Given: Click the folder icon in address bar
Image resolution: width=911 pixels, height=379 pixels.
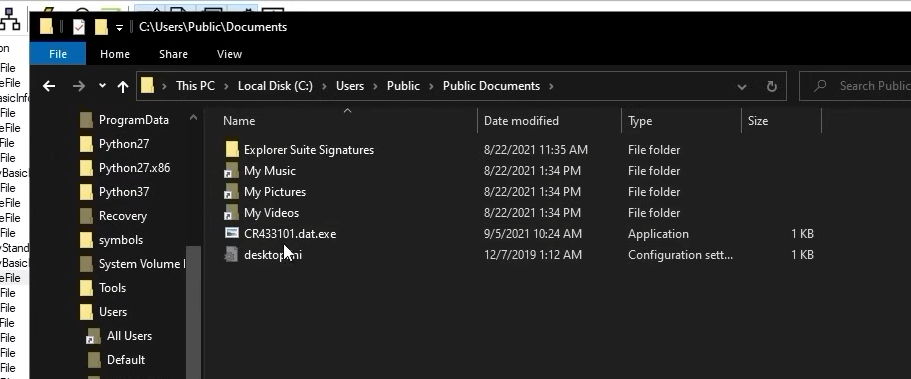Looking at the screenshot, I should click(148, 85).
